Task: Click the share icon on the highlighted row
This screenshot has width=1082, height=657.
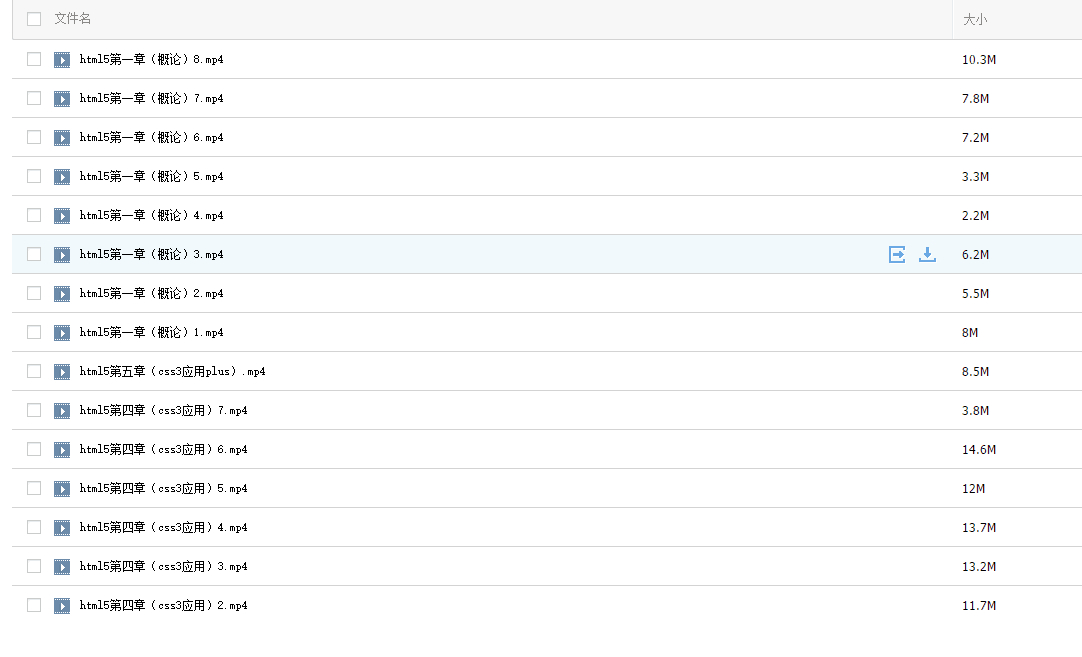Action: click(x=897, y=255)
